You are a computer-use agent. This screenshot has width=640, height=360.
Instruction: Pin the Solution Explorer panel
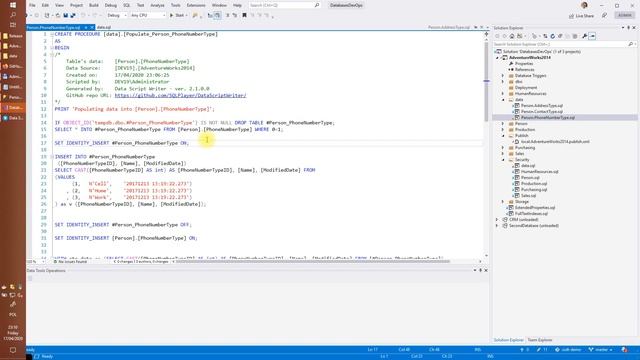629,28
